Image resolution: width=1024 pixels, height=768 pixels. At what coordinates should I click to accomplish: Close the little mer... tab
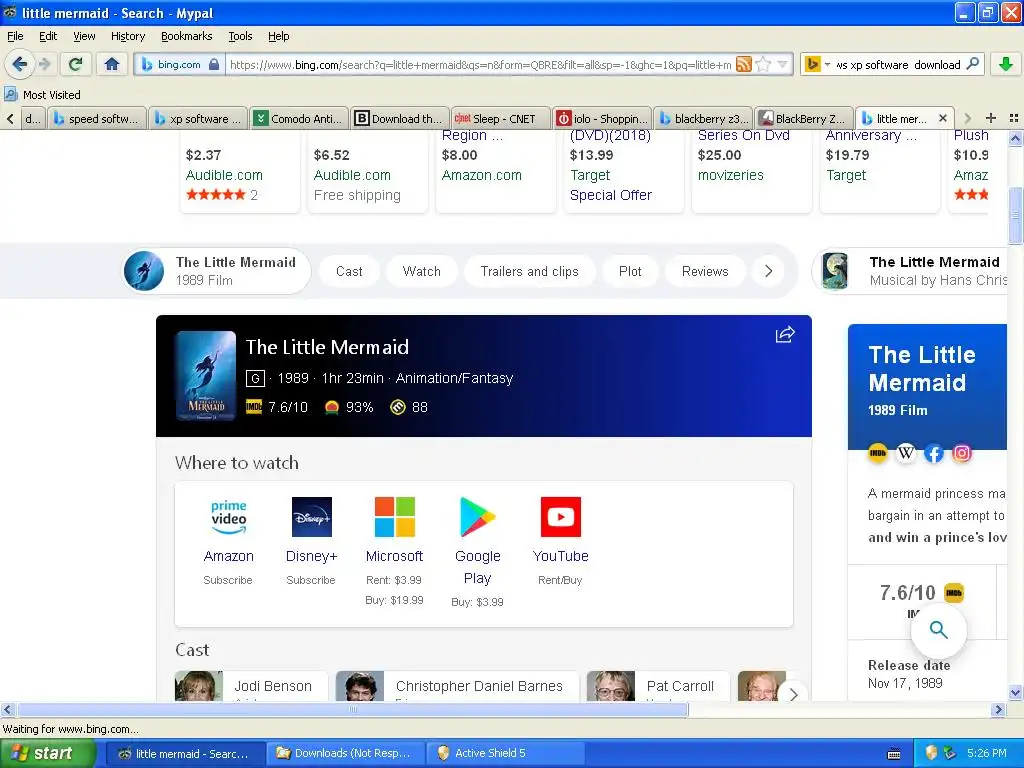pos(942,118)
